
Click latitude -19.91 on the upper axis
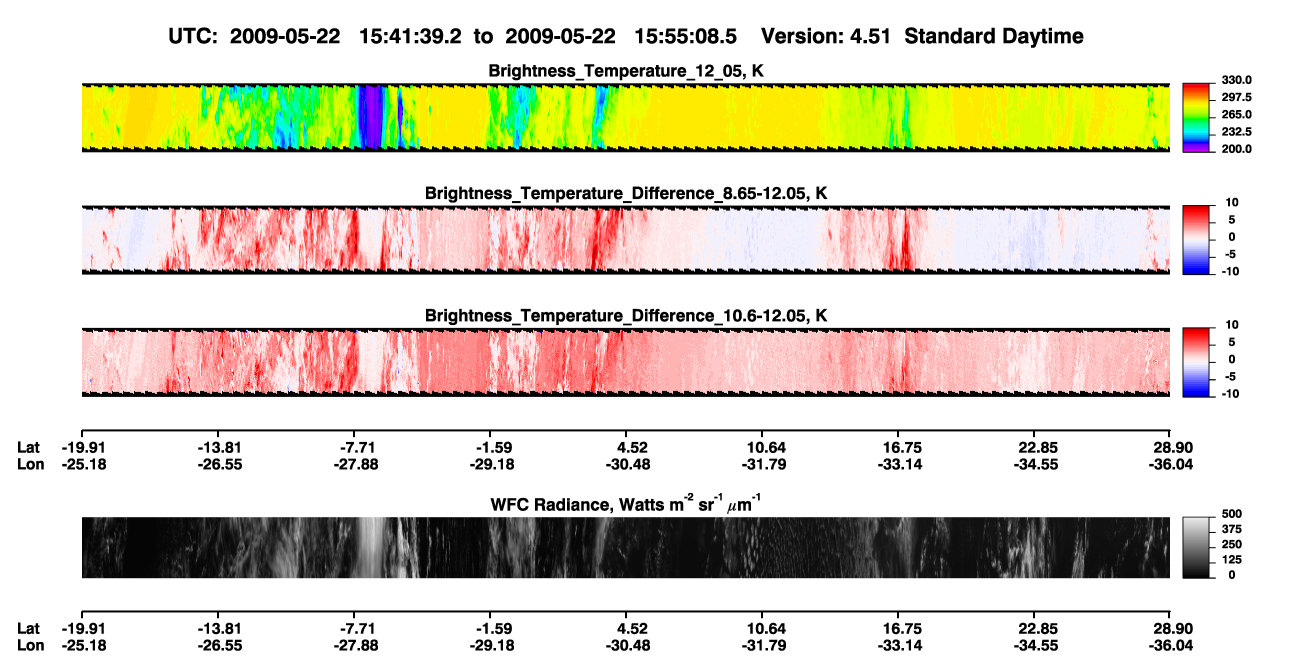(x=82, y=447)
